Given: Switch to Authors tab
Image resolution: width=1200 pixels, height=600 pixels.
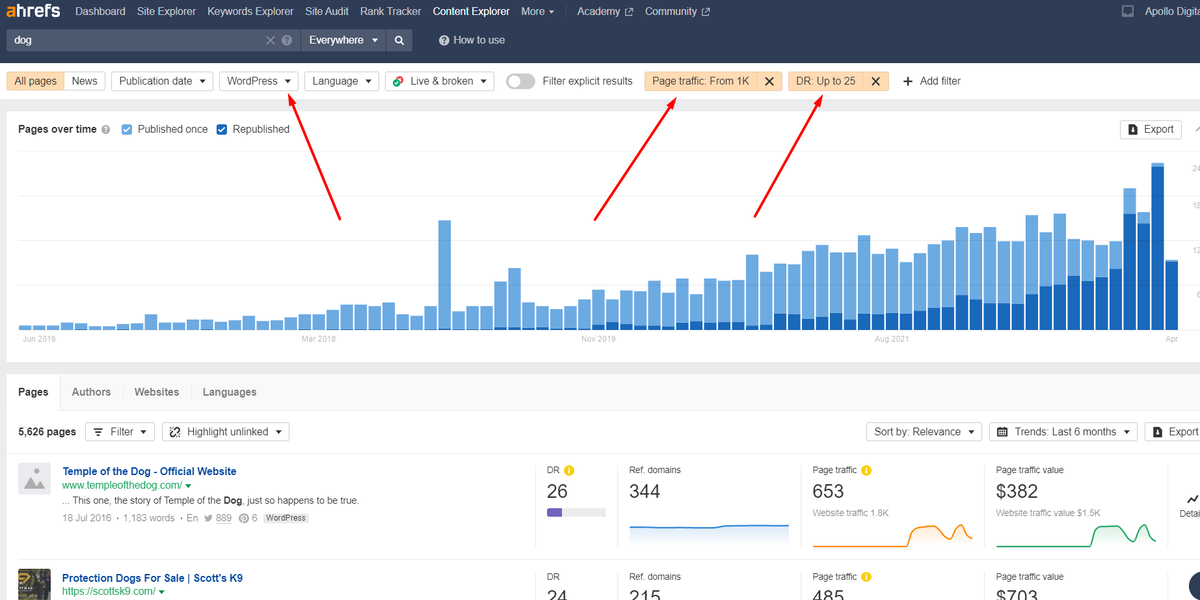Looking at the screenshot, I should (91, 392).
